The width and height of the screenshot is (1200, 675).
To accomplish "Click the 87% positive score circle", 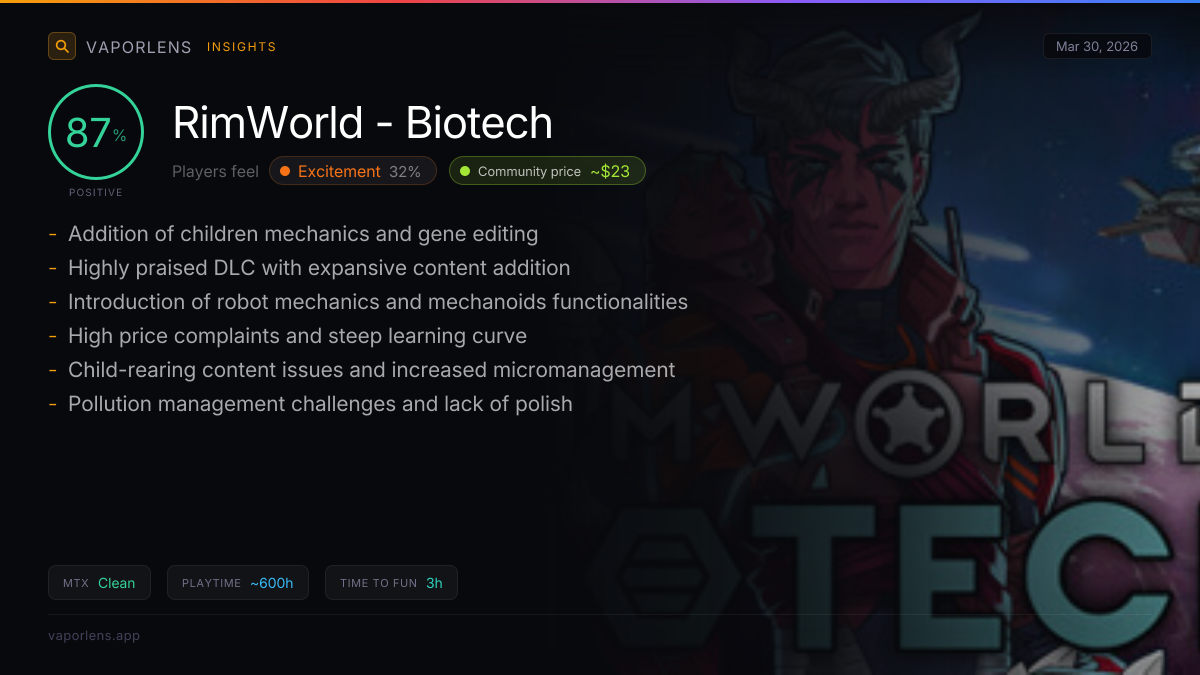I will [x=96, y=132].
